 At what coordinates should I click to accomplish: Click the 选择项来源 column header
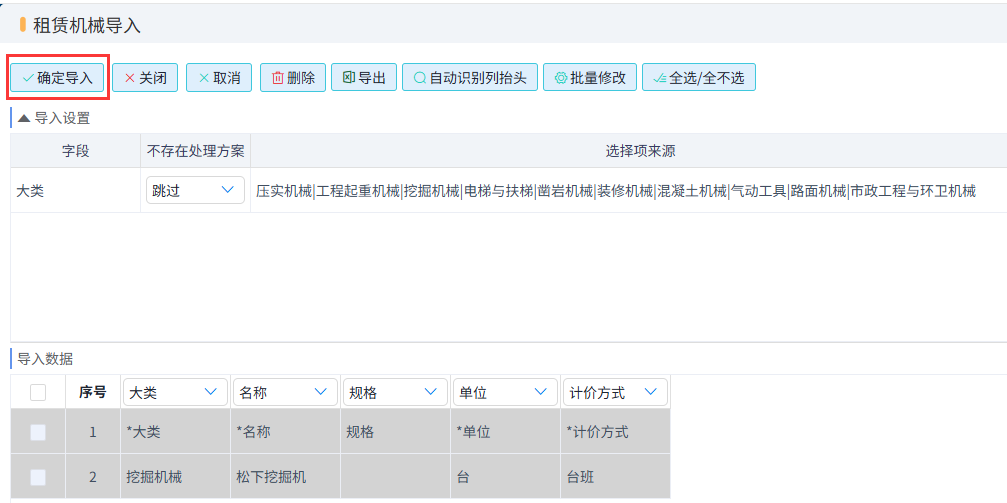click(x=640, y=151)
